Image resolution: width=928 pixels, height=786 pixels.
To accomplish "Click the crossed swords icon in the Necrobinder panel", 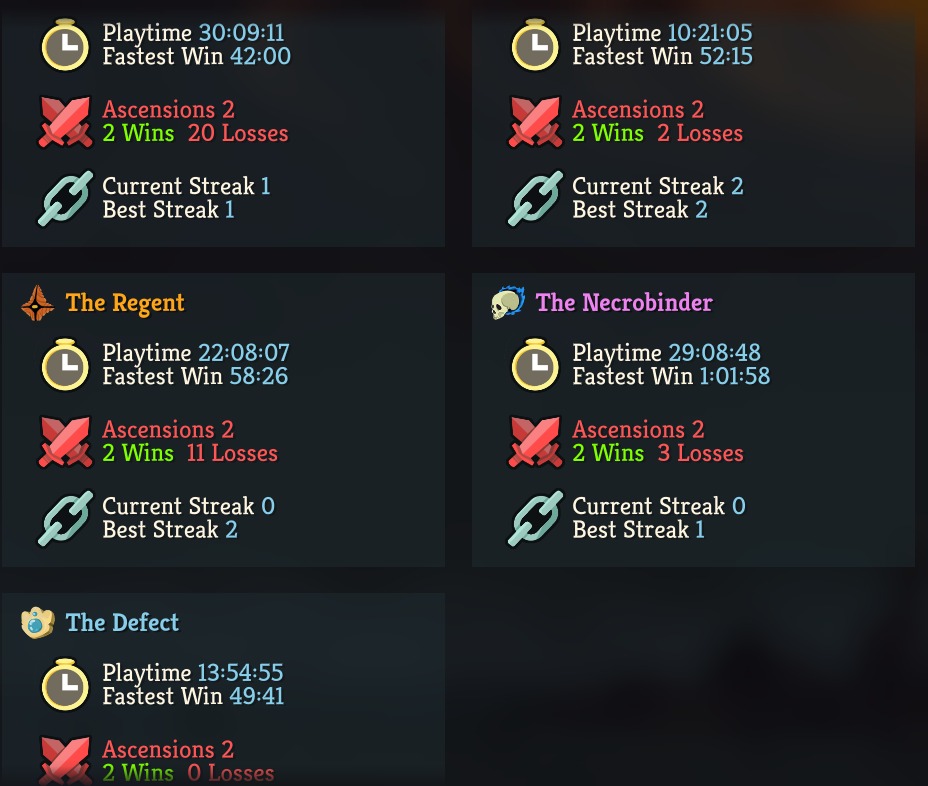I will click(535, 442).
